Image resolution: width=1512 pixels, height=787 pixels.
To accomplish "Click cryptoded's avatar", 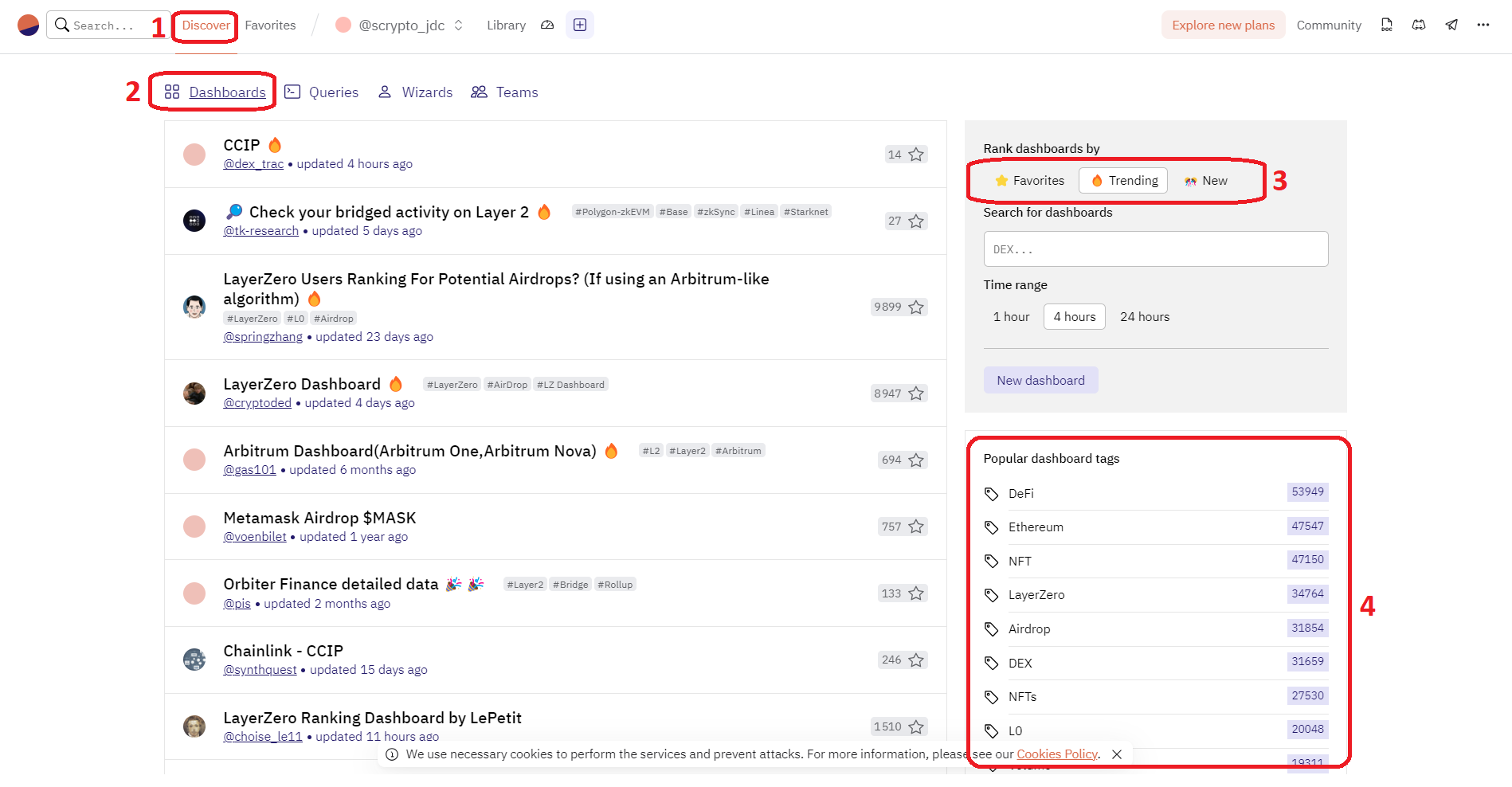I will pos(194,393).
